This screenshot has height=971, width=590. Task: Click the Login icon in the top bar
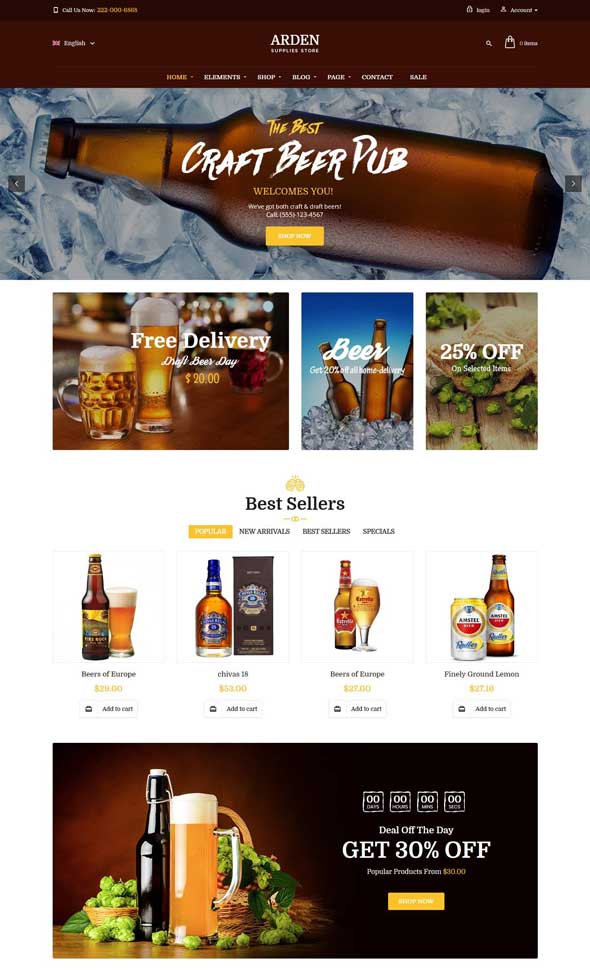pyautogui.click(x=469, y=9)
